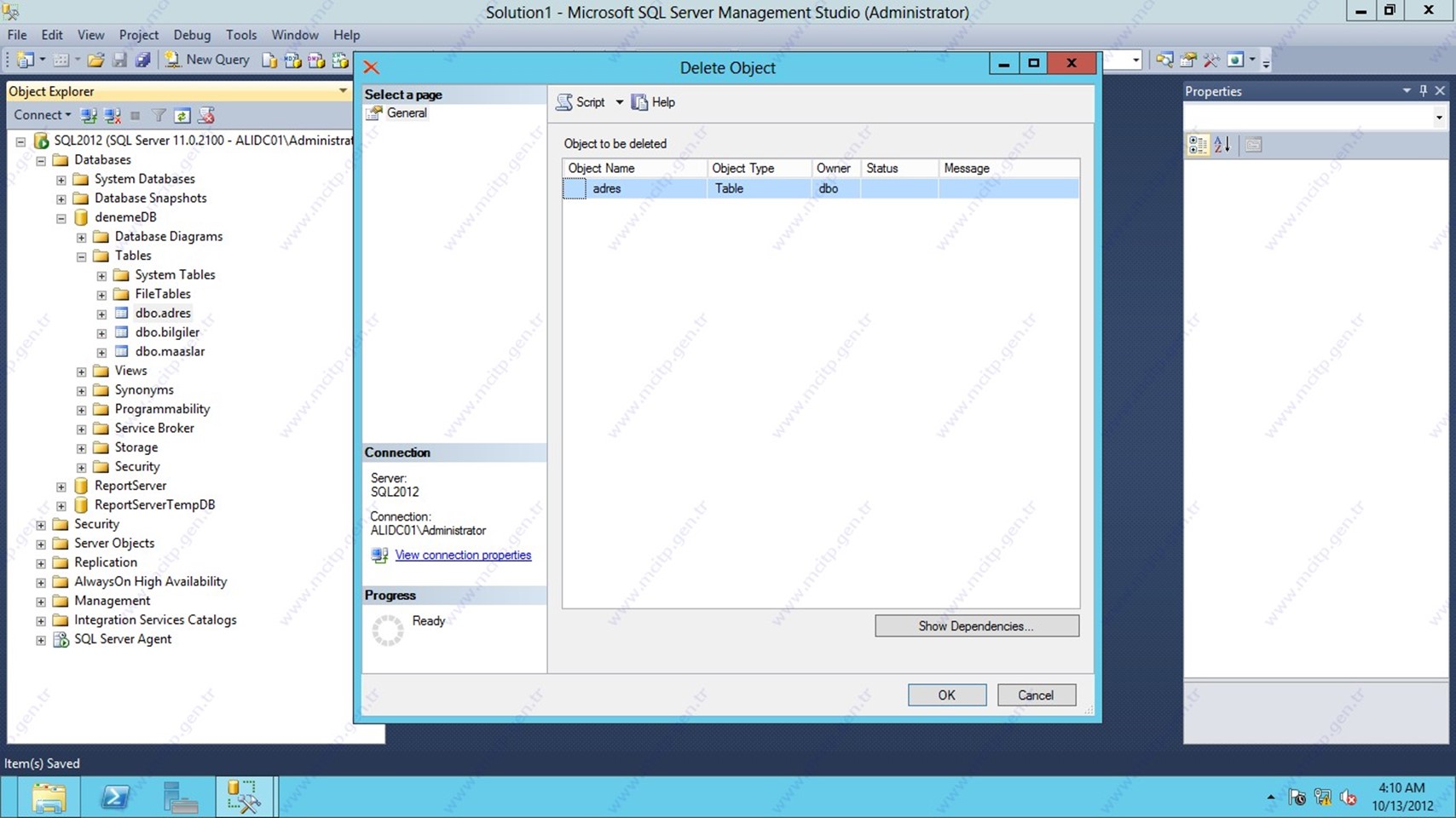1456x818 pixels.
Task: Click Connect Object Explorer icon
Action: point(89,115)
